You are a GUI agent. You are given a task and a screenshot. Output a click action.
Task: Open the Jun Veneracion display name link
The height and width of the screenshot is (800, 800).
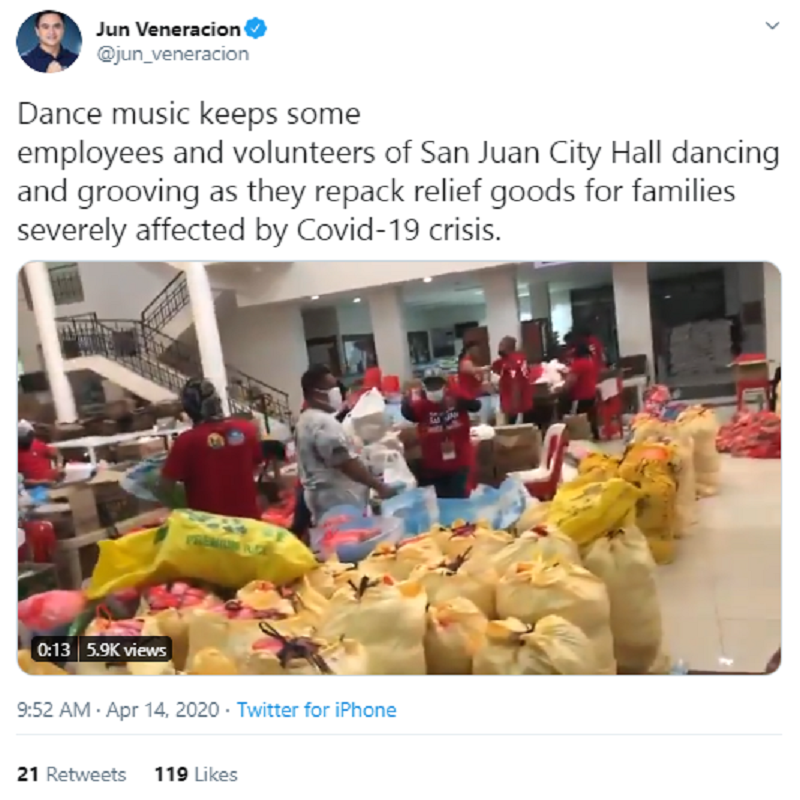(x=168, y=29)
